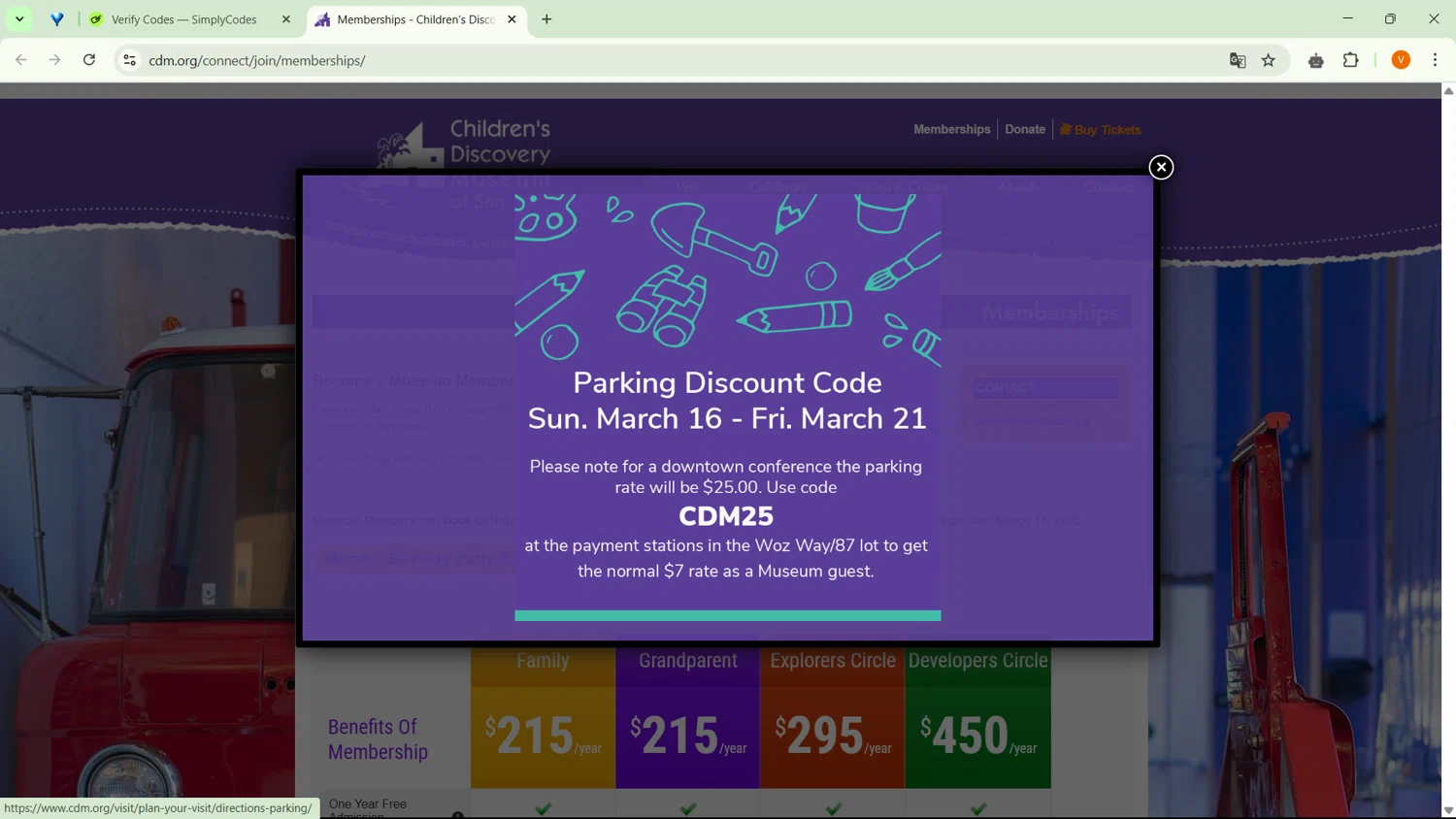The height and width of the screenshot is (819, 1456).
Task: Open a new browser tab
Action: coord(547,19)
